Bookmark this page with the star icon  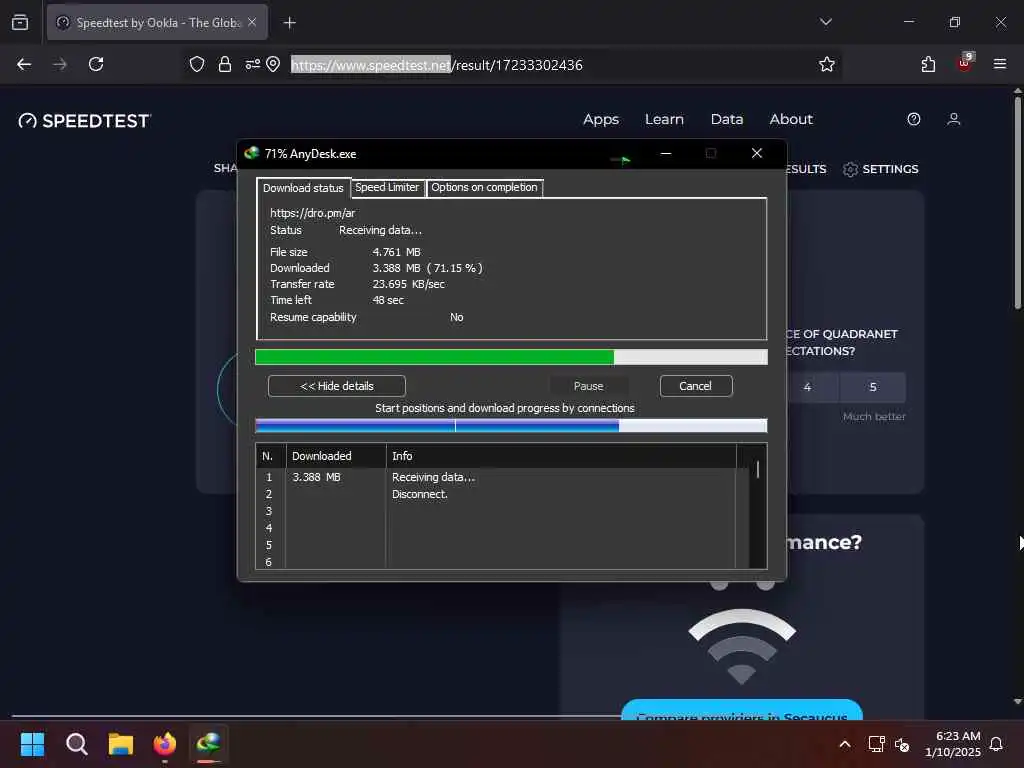pyautogui.click(x=827, y=64)
